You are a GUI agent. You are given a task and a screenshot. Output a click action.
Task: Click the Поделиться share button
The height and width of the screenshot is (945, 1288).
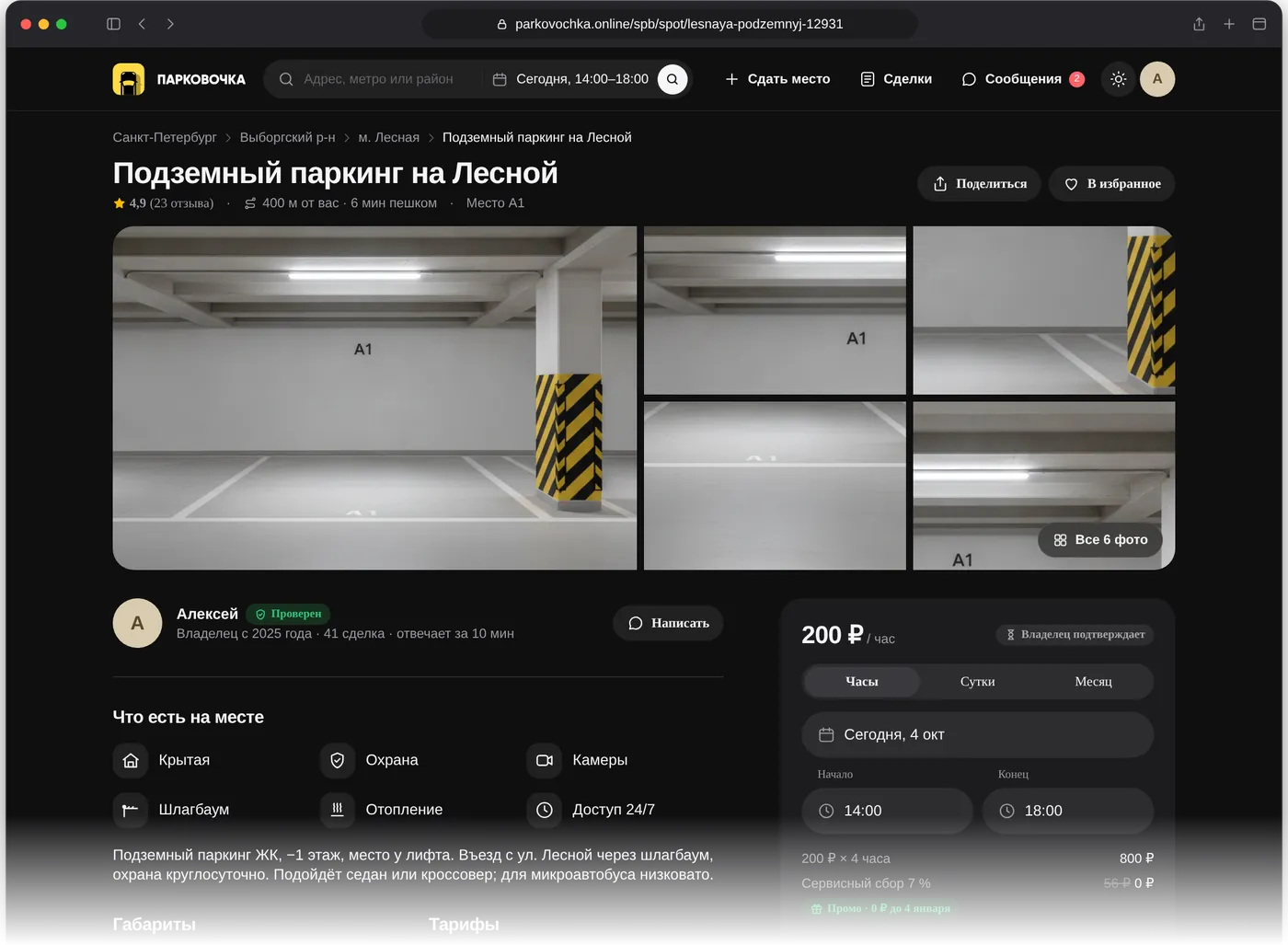click(979, 184)
